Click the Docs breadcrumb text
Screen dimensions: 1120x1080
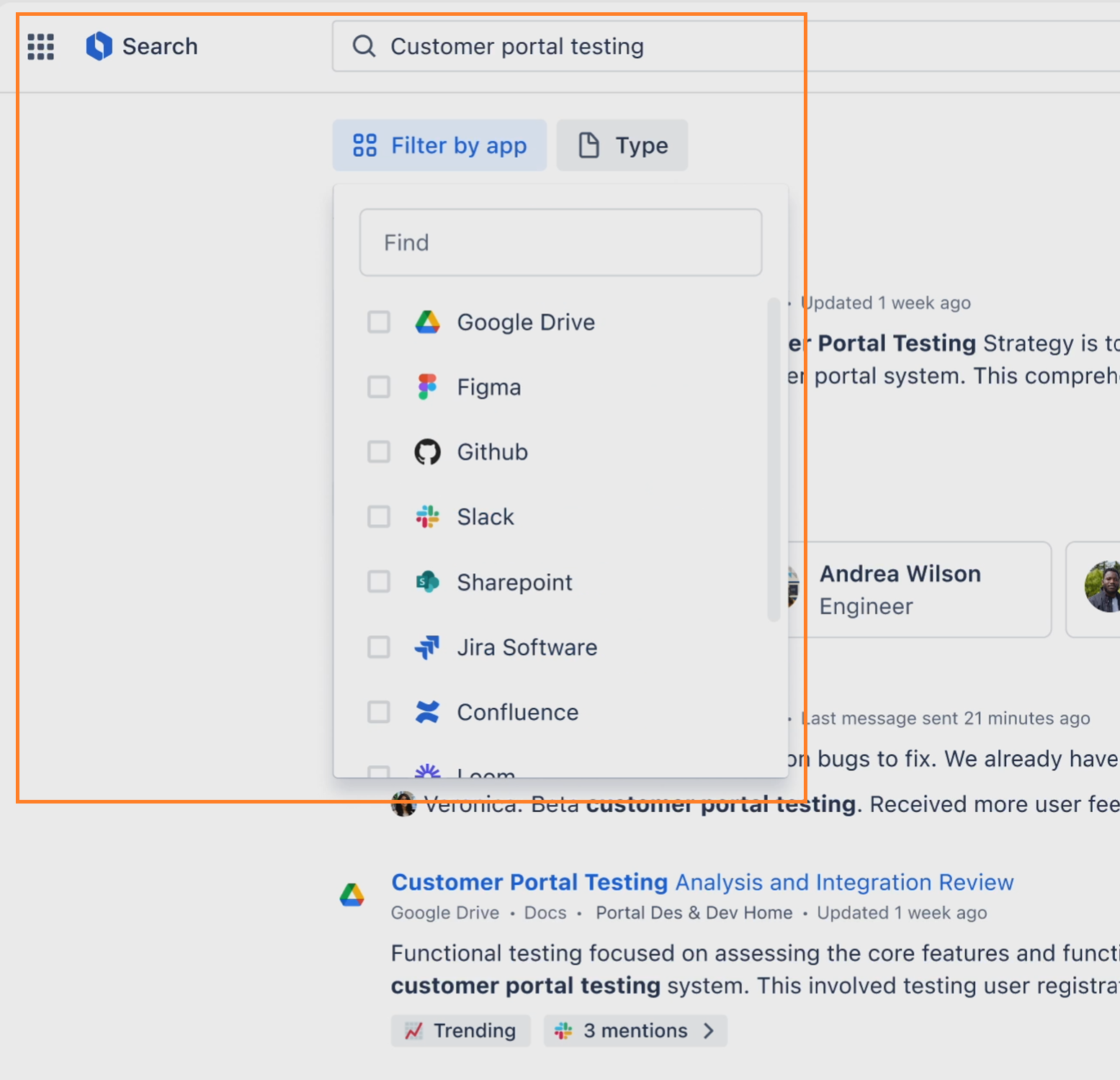(545, 913)
